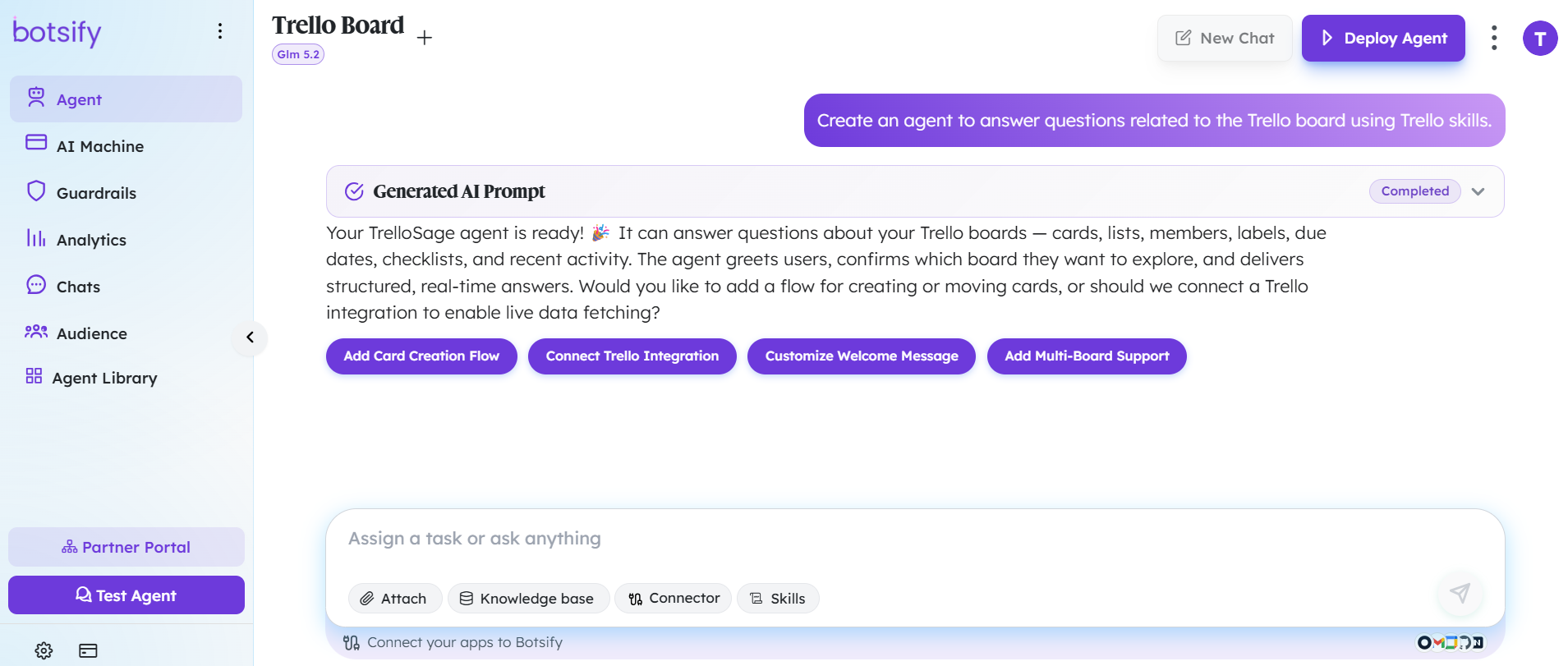The height and width of the screenshot is (666, 1568).
Task: Open the user profile avatar T
Action: 1540,39
